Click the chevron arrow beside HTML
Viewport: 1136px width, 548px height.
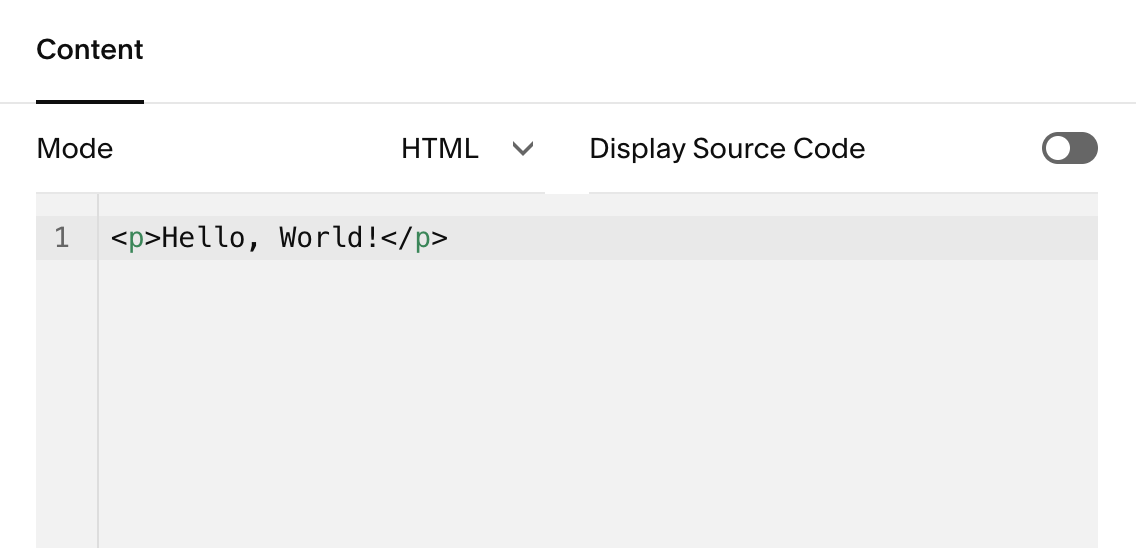(x=522, y=149)
